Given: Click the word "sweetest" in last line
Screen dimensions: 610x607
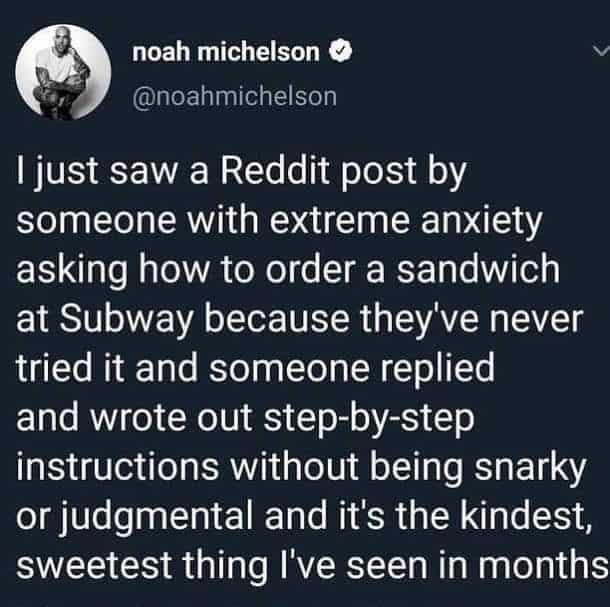Looking at the screenshot, I should point(94,565).
